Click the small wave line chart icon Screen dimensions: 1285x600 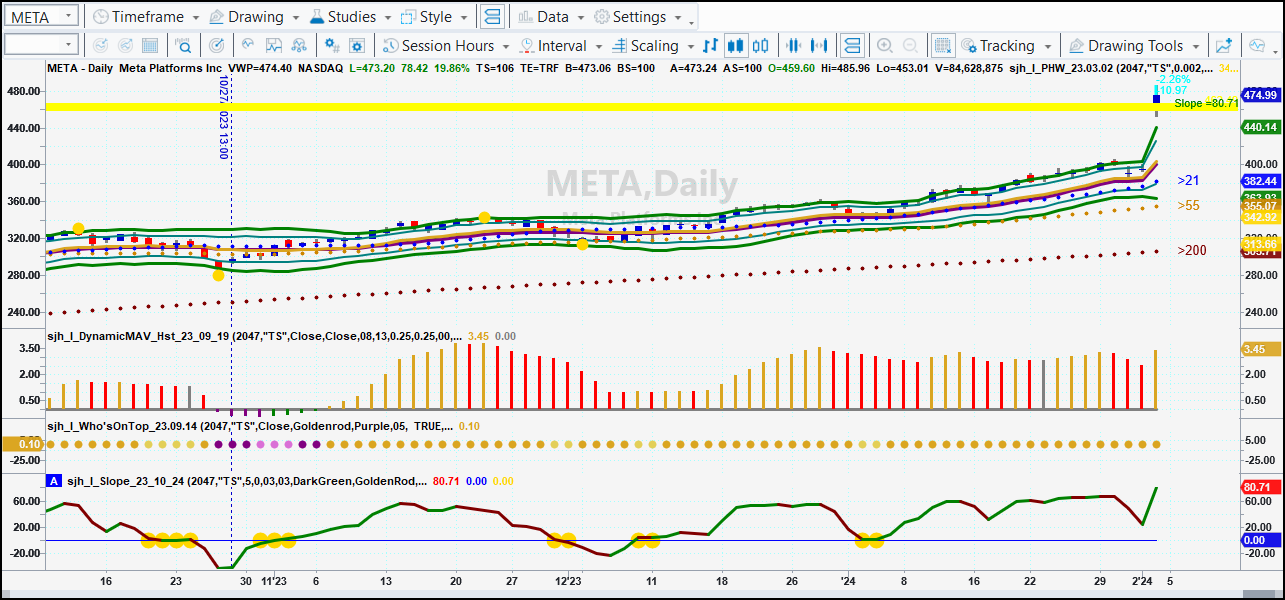click(247, 46)
